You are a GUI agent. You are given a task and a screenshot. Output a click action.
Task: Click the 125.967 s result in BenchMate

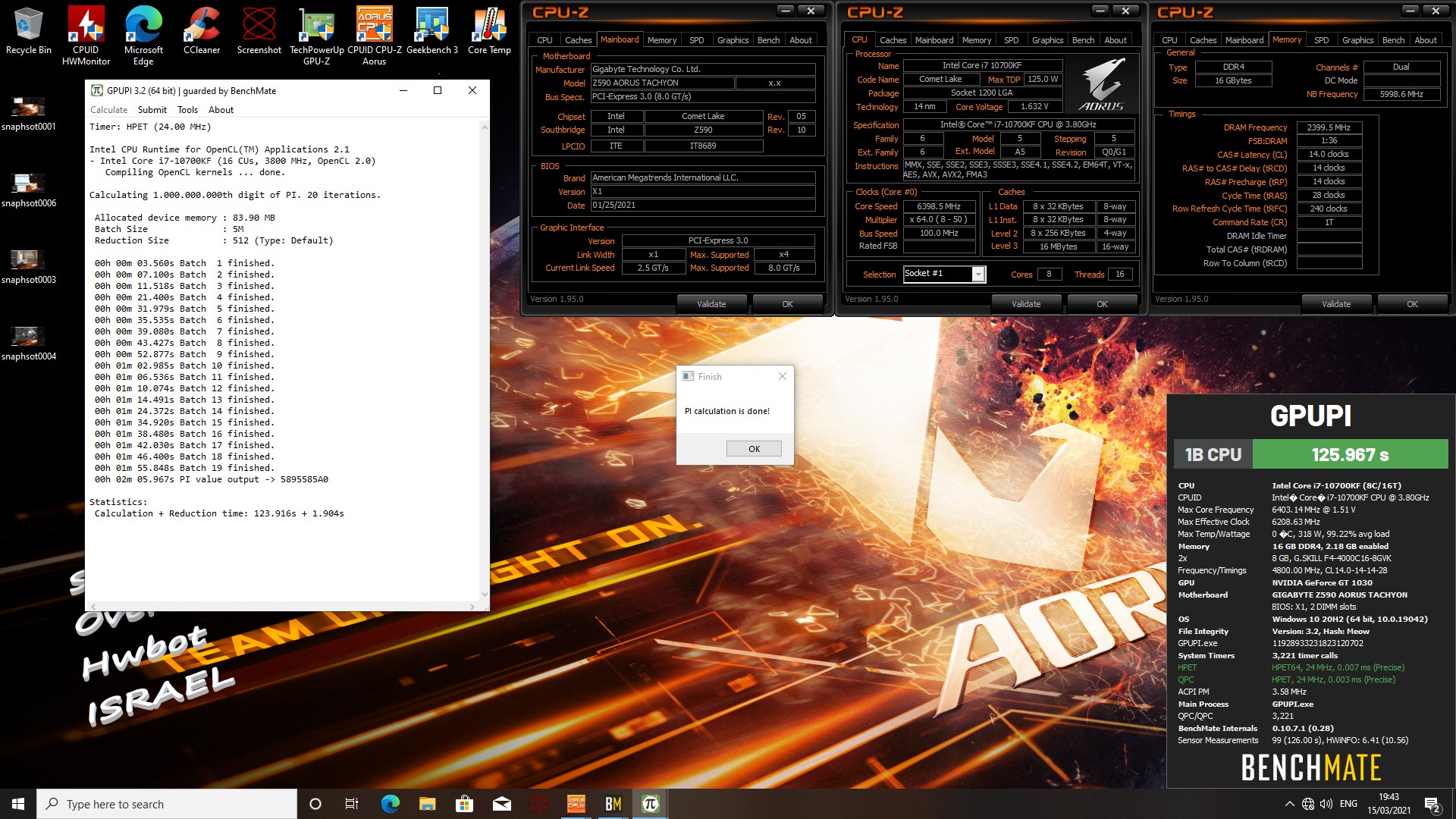click(1350, 454)
